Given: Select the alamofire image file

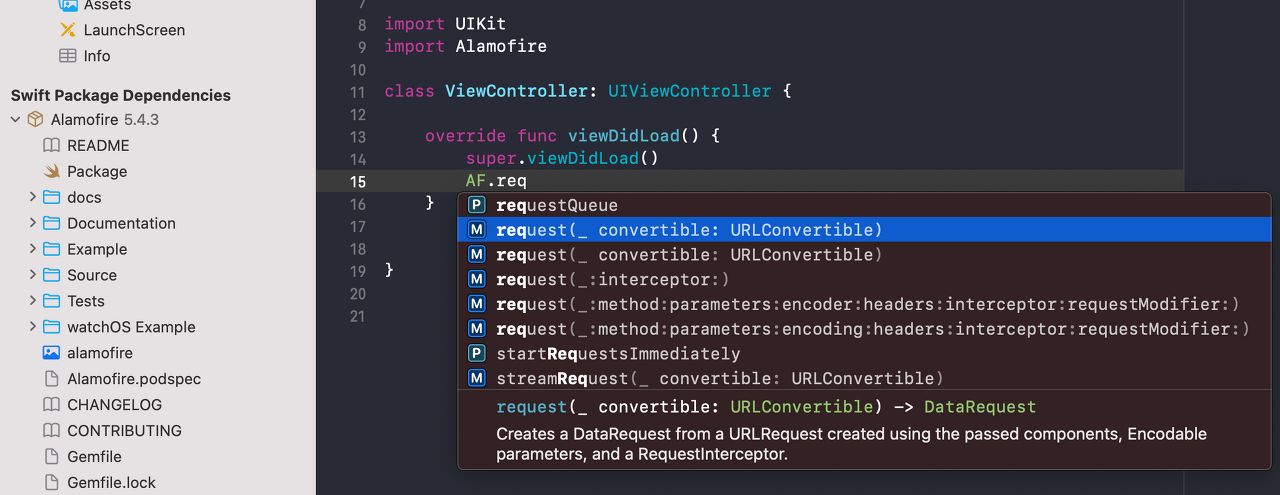Looking at the screenshot, I should (x=100, y=353).
